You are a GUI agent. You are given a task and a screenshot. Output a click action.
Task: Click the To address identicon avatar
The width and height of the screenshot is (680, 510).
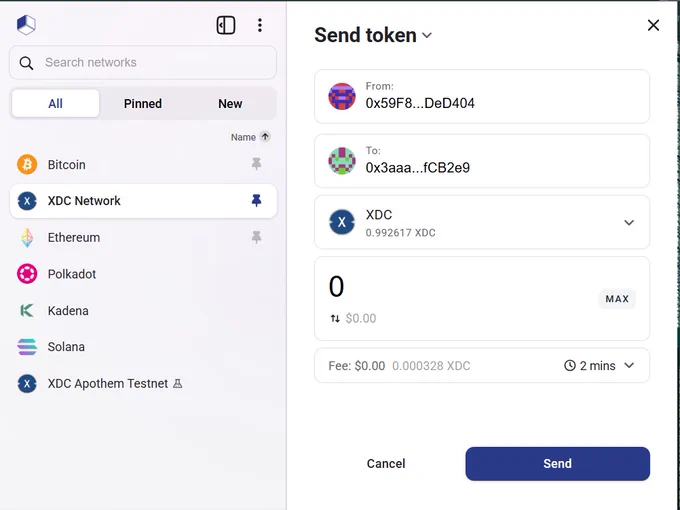342,161
